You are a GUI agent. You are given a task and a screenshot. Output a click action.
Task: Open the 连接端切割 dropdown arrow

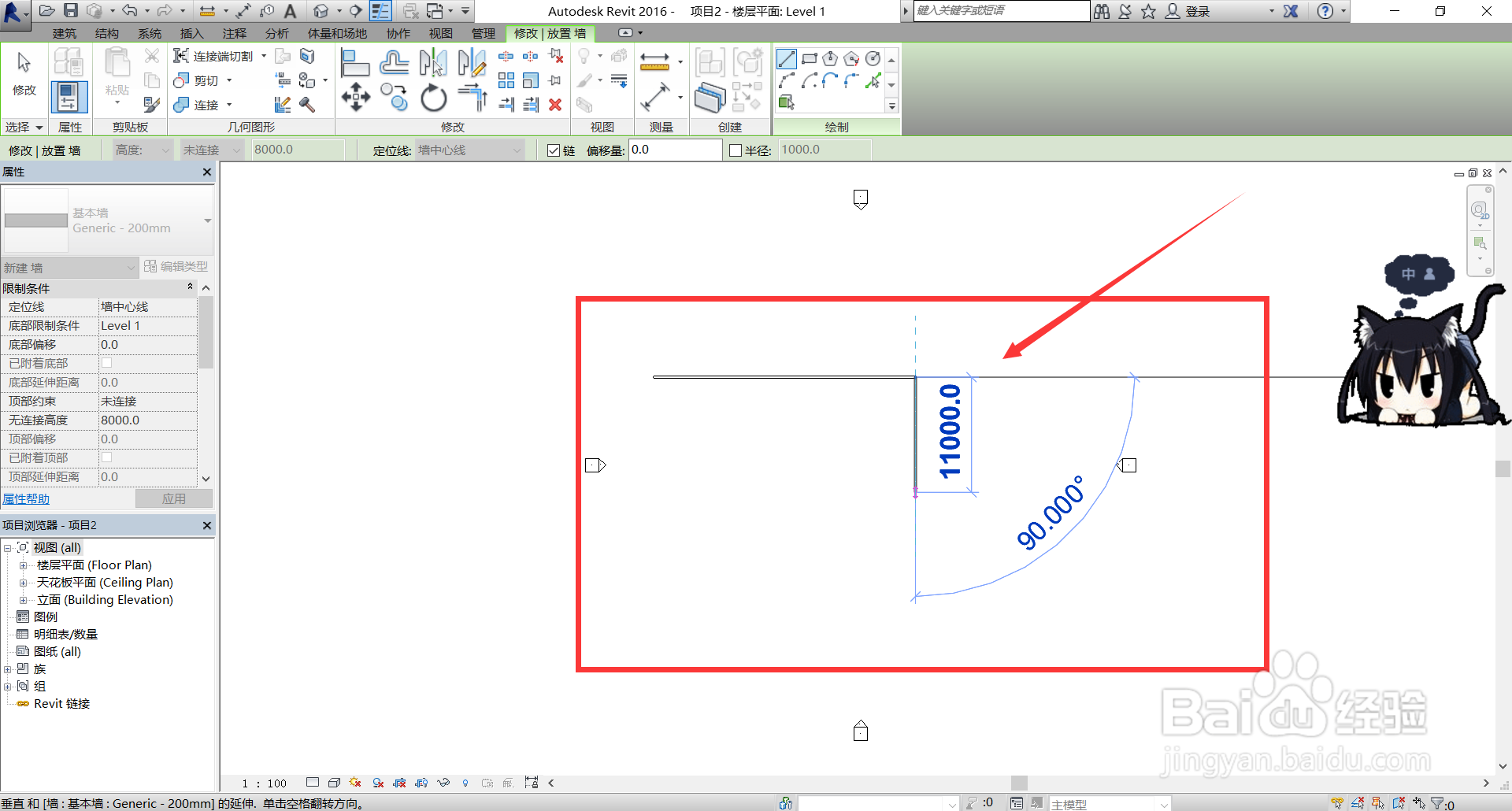(x=264, y=56)
